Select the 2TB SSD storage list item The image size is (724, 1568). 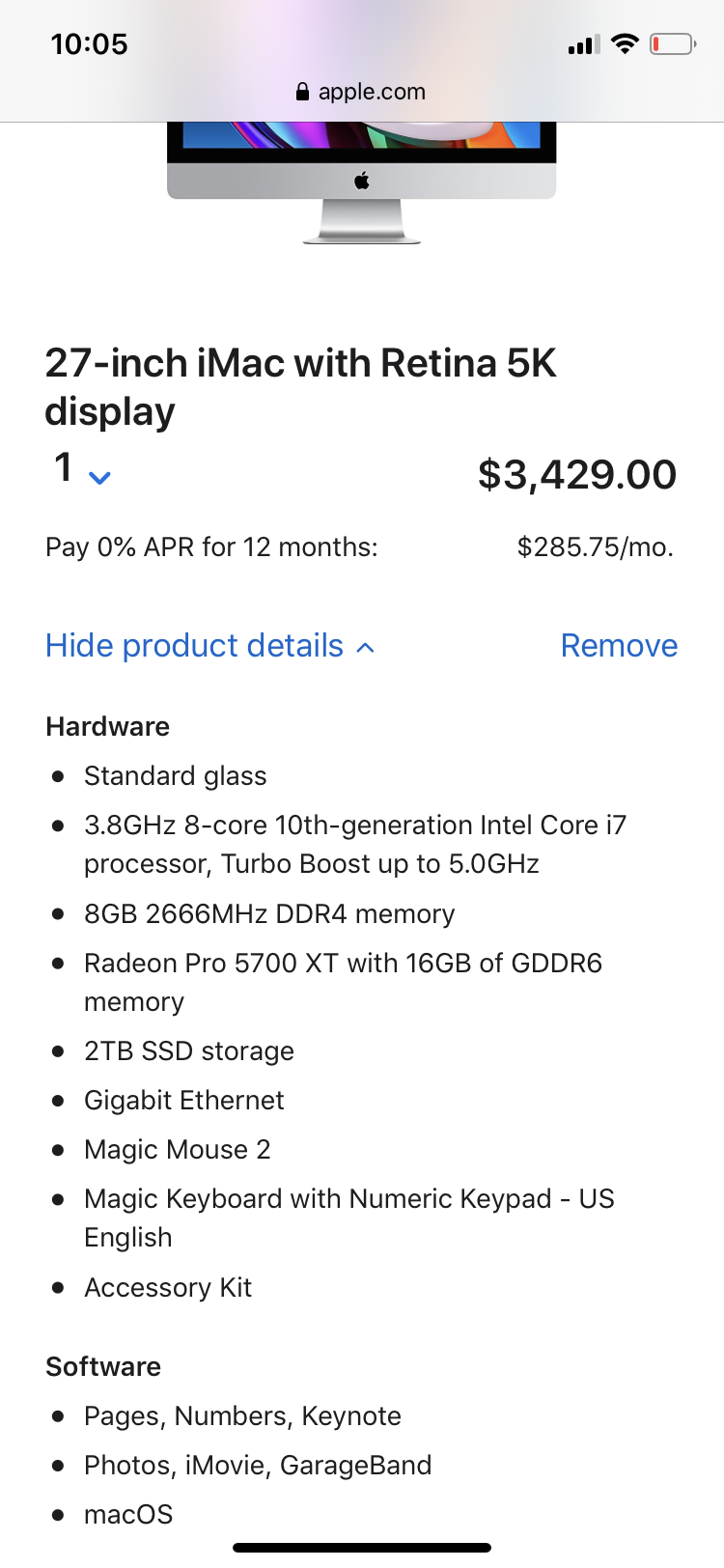(189, 1051)
